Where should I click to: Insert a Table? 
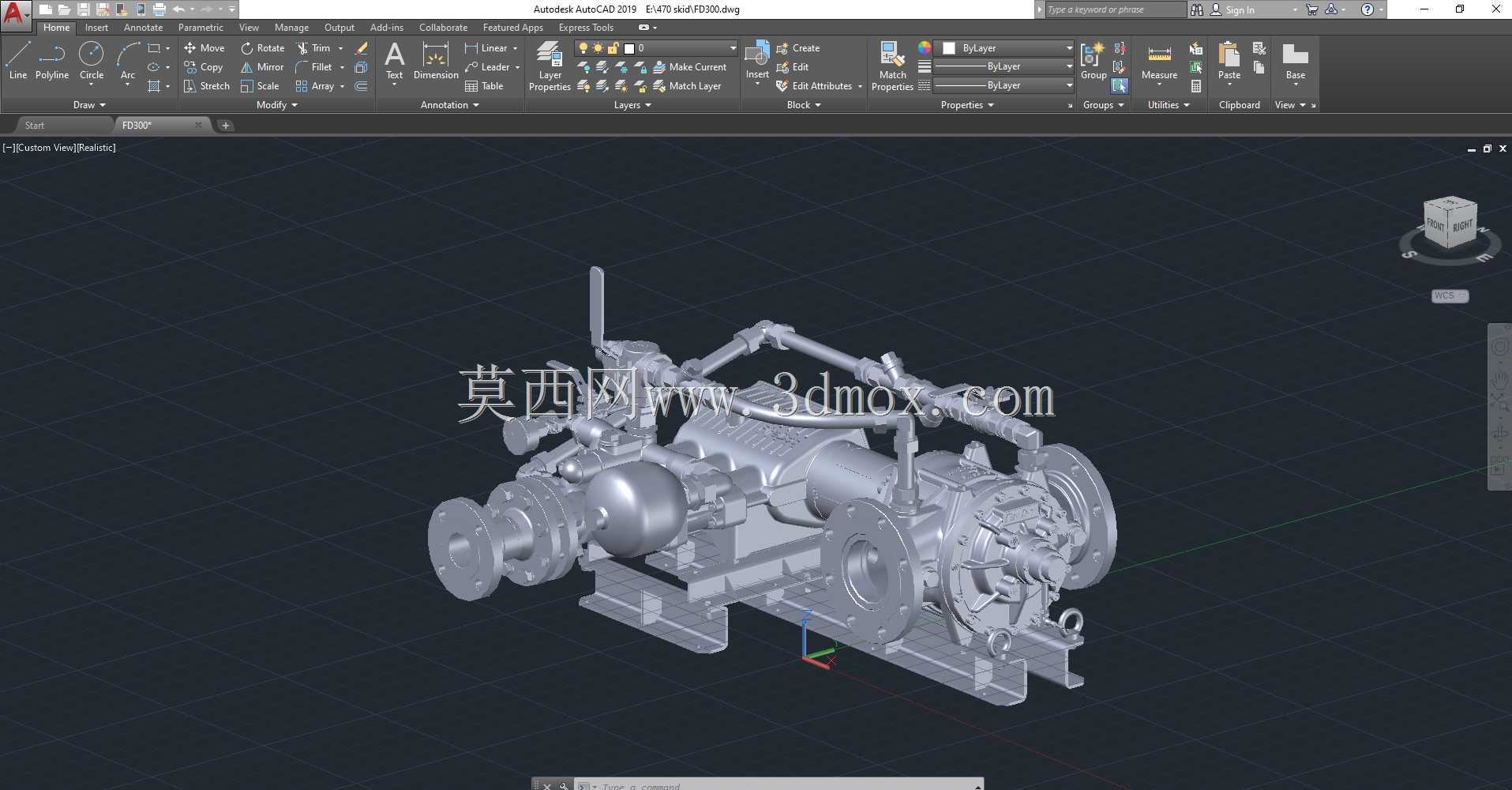pyautogui.click(x=484, y=86)
